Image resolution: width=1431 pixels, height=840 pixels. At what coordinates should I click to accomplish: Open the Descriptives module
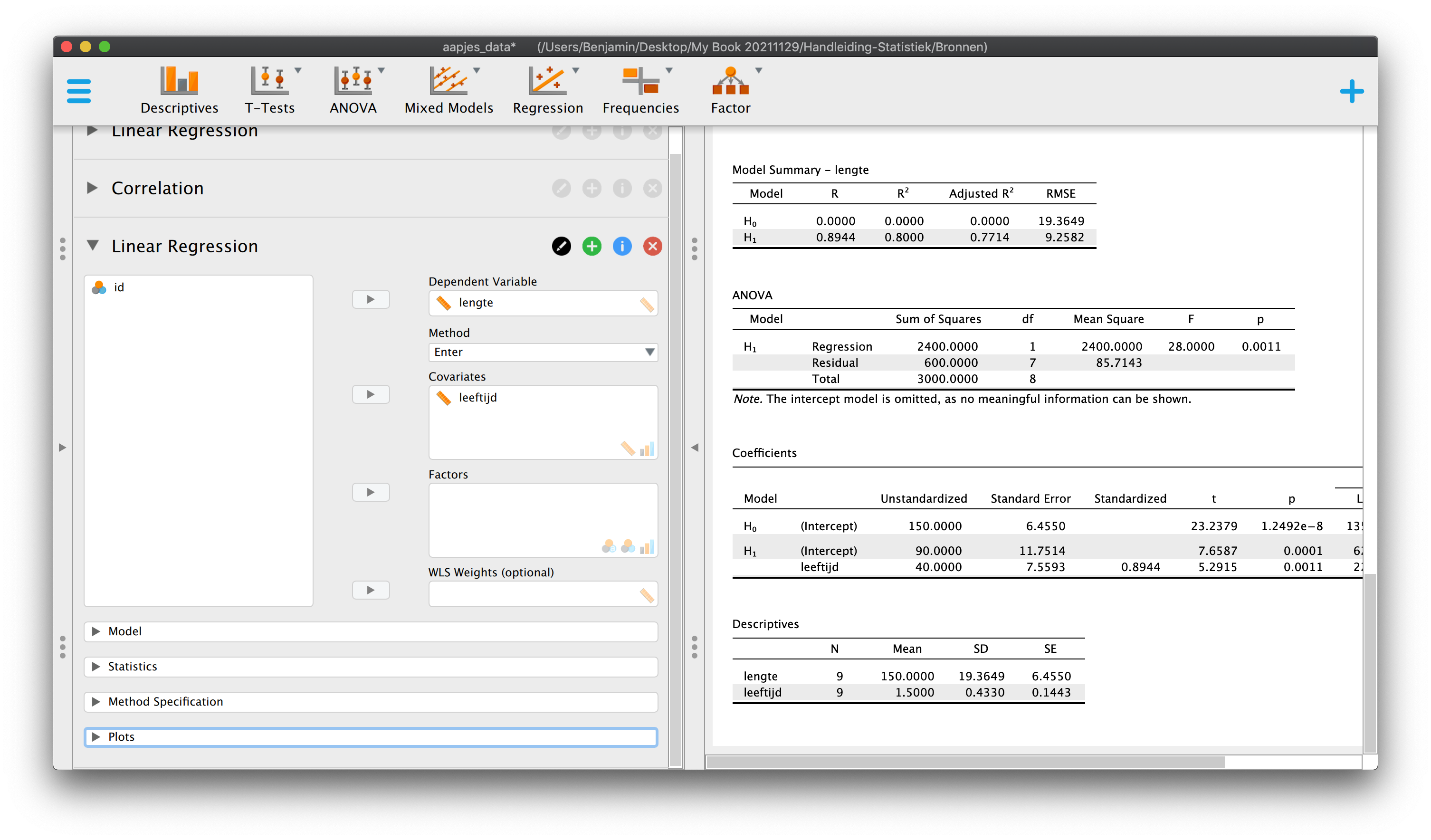[180, 91]
